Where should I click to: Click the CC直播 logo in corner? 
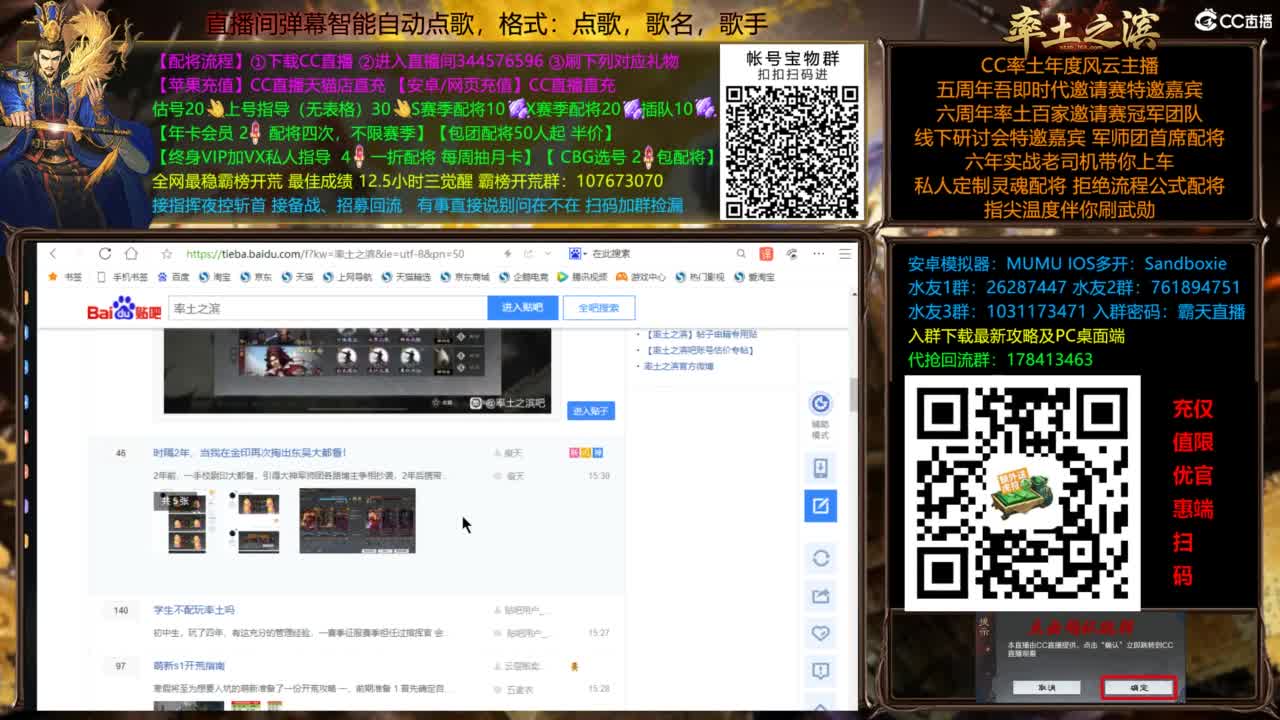(x=1234, y=20)
